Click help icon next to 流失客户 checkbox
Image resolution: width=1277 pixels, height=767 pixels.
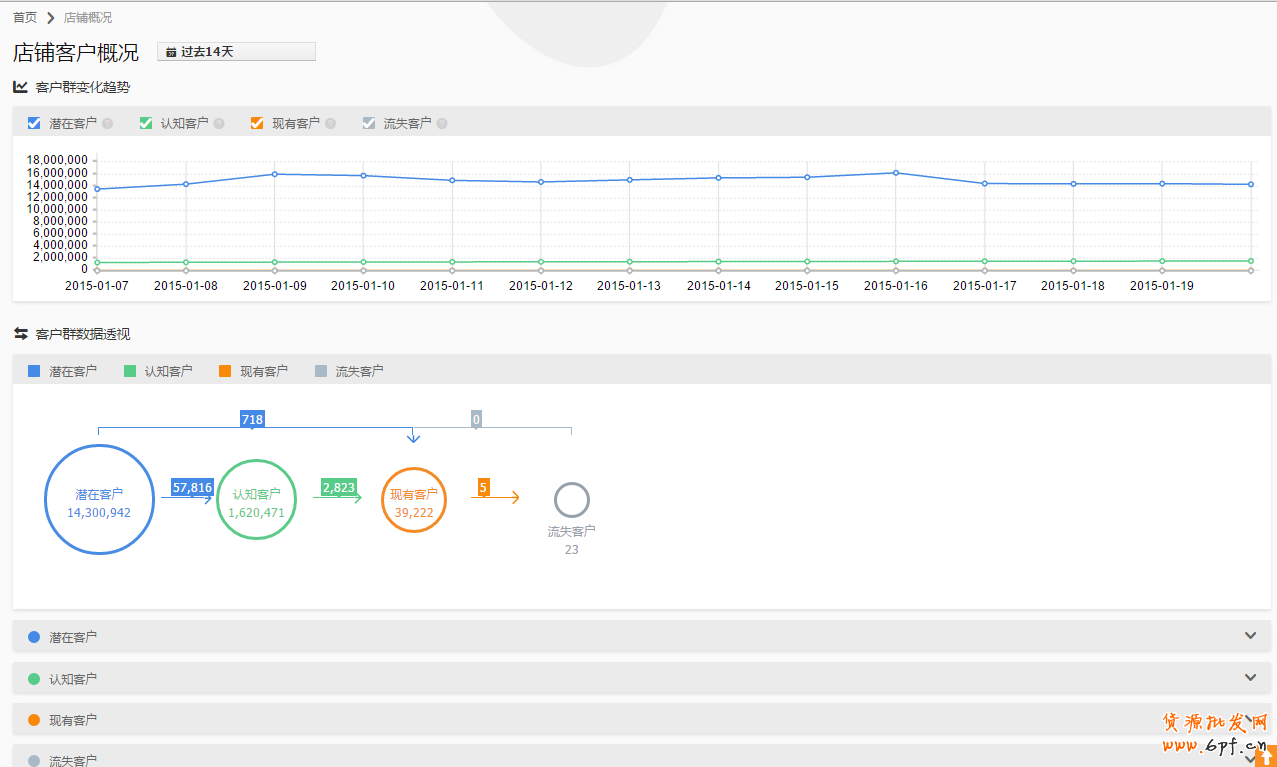[442, 124]
